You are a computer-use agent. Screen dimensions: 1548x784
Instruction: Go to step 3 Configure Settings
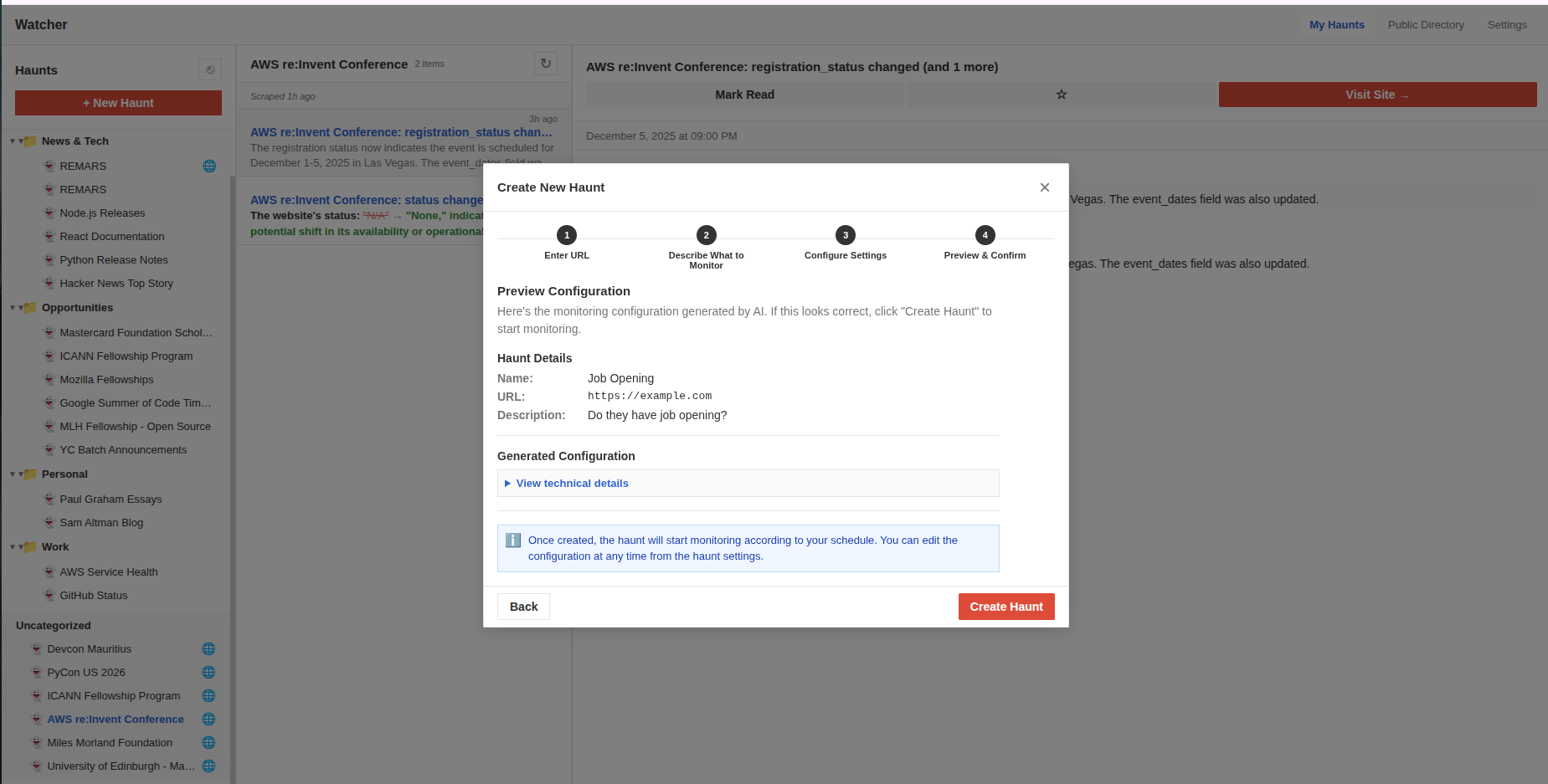(846, 243)
